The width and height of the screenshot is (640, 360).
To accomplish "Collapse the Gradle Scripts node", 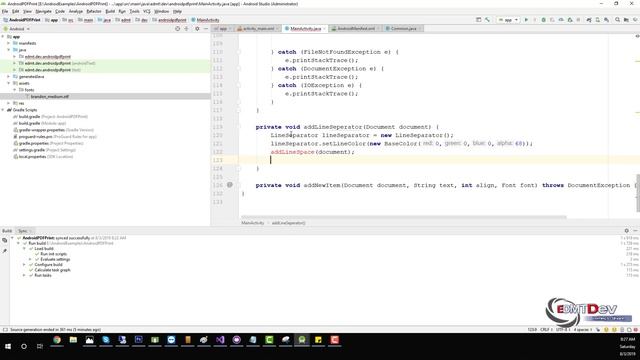I will point(3,110).
